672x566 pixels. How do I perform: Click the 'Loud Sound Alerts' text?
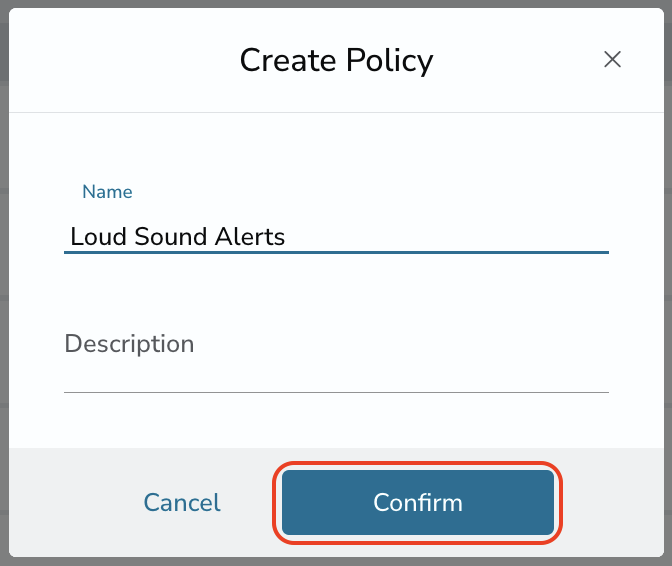(177, 237)
